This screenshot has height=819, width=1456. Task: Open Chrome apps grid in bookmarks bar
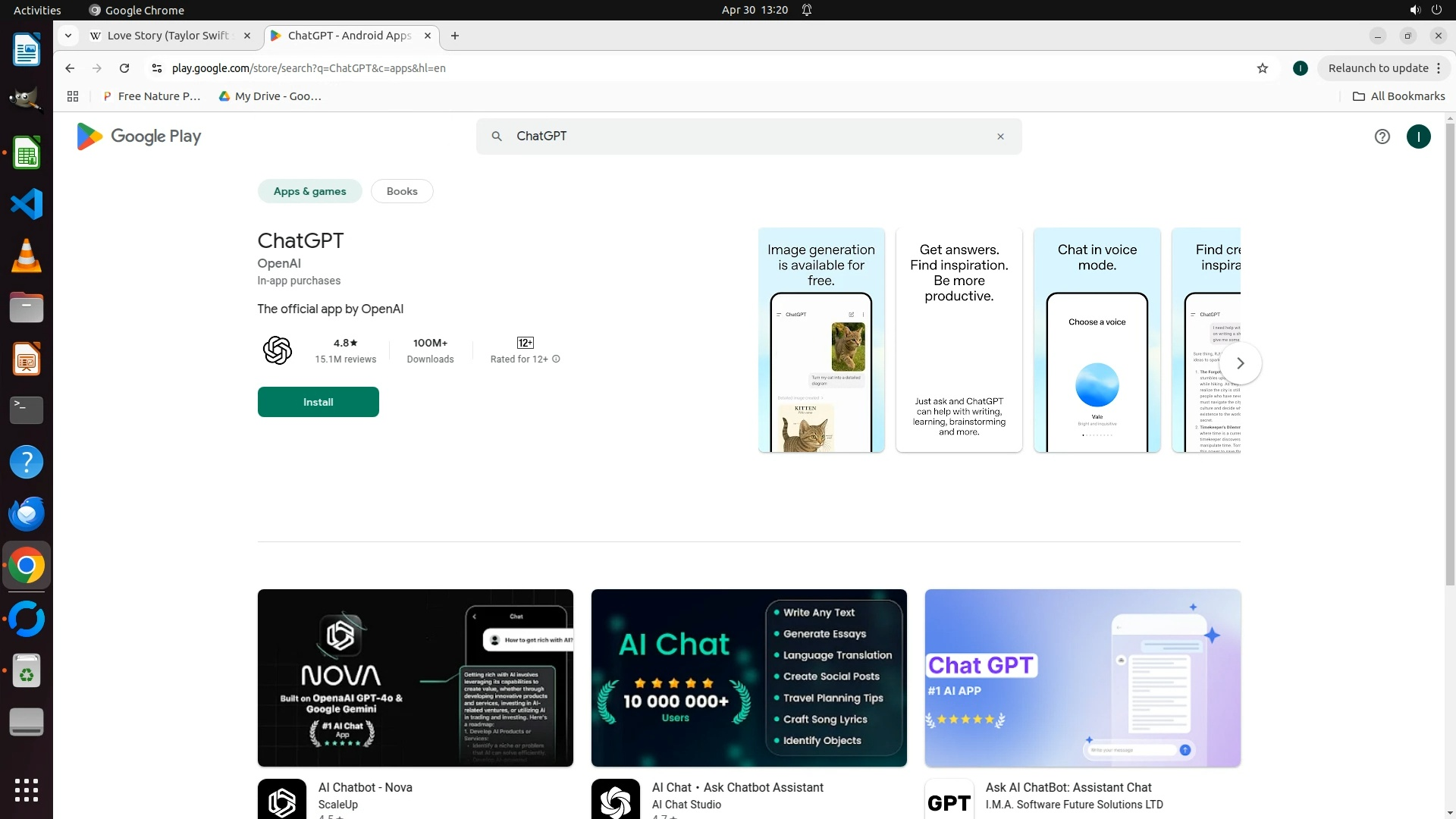73,96
